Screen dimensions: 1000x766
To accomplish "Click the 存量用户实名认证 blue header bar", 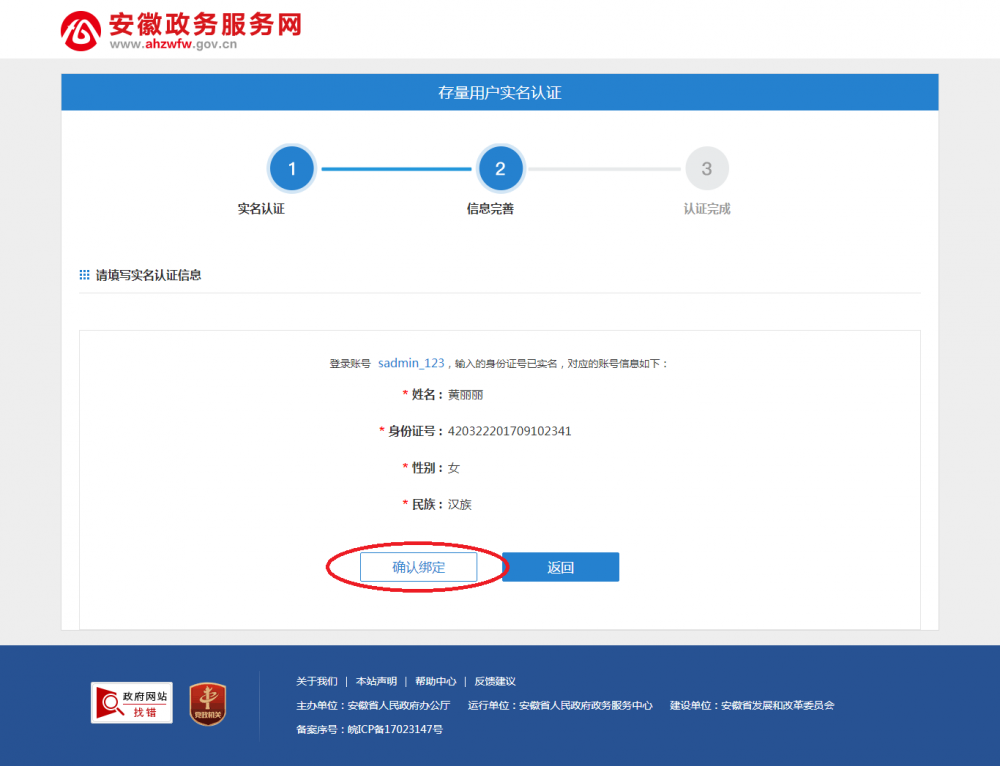I will (500, 93).
